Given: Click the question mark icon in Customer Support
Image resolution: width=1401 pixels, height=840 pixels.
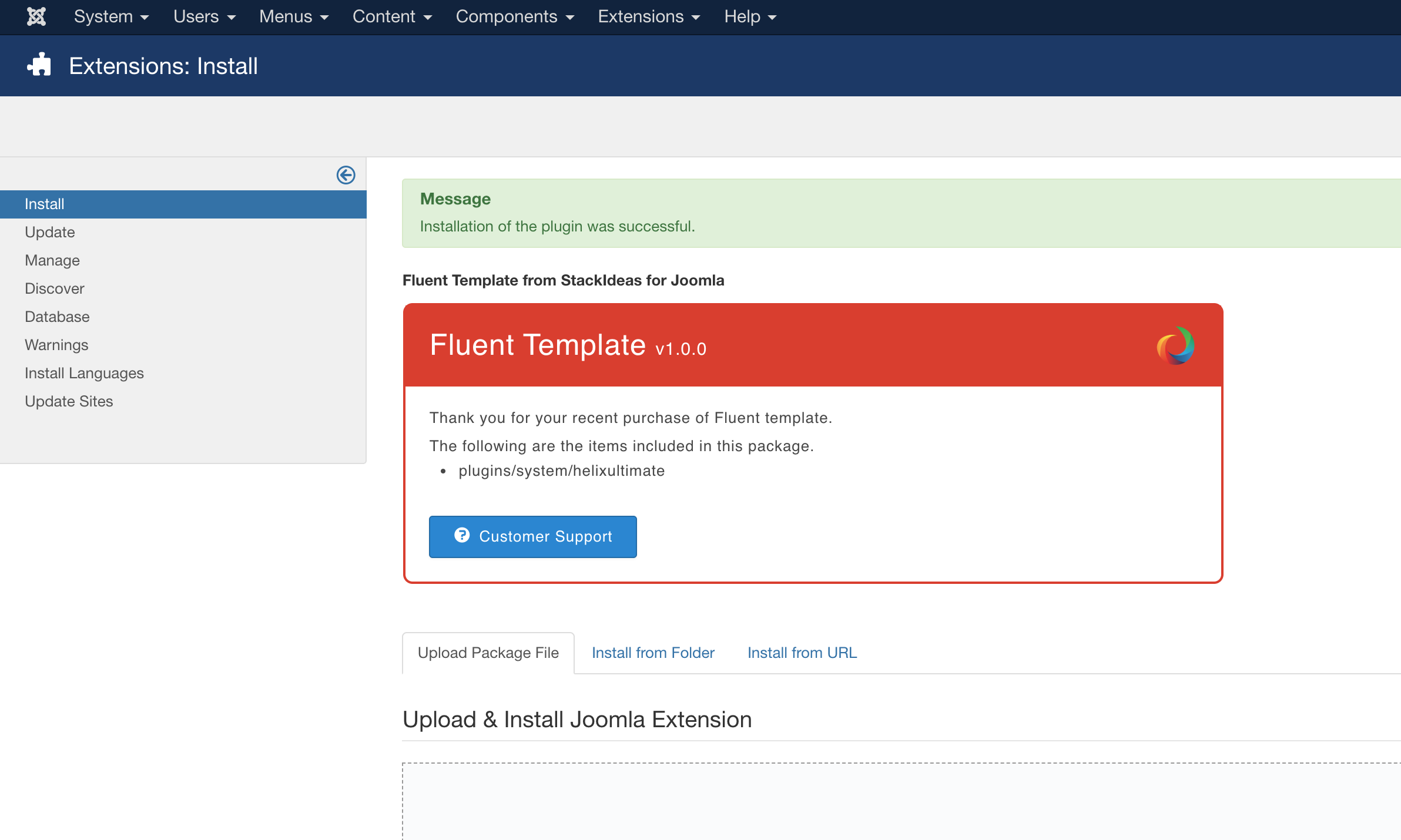Looking at the screenshot, I should pos(462,535).
